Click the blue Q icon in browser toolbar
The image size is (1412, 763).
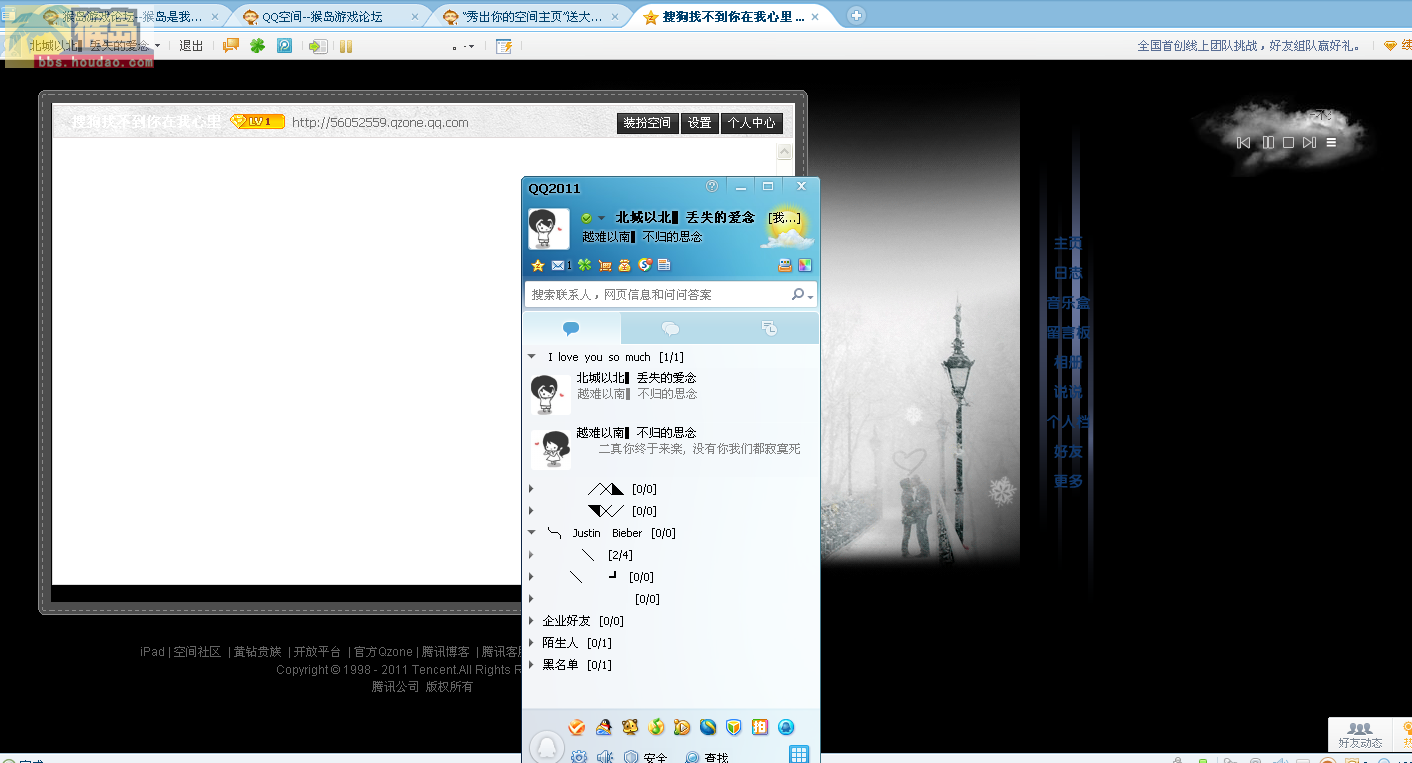click(285, 46)
